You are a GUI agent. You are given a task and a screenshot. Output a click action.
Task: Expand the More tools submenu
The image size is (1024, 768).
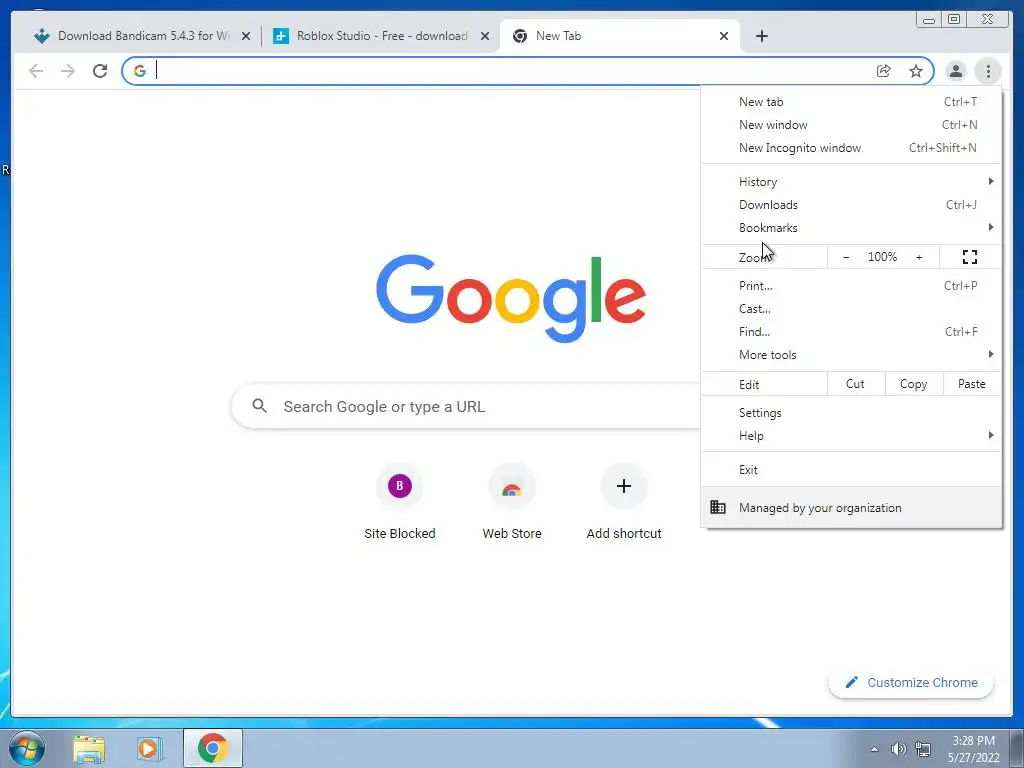coord(852,355)
